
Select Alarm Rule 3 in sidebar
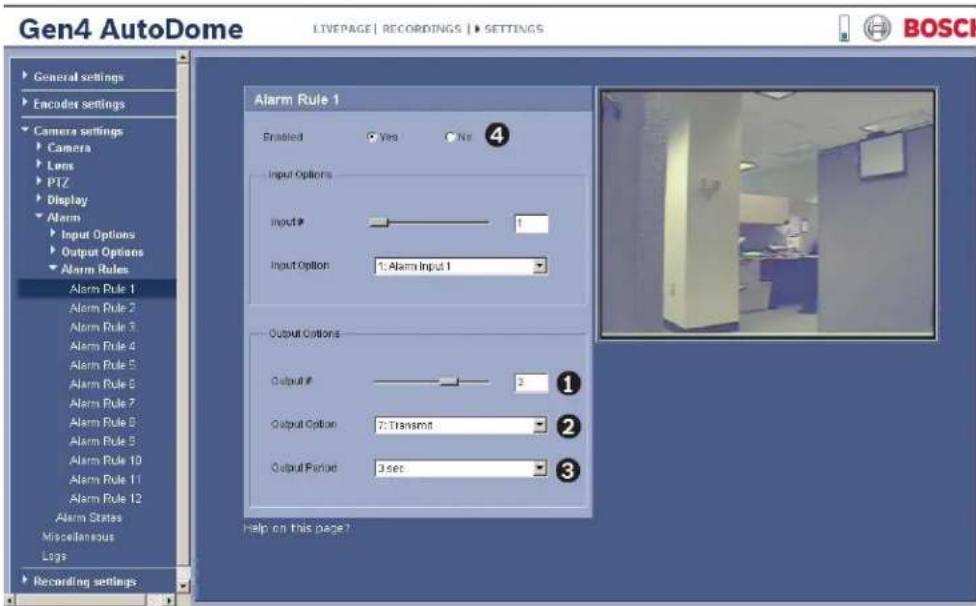[x=102, y=327]
